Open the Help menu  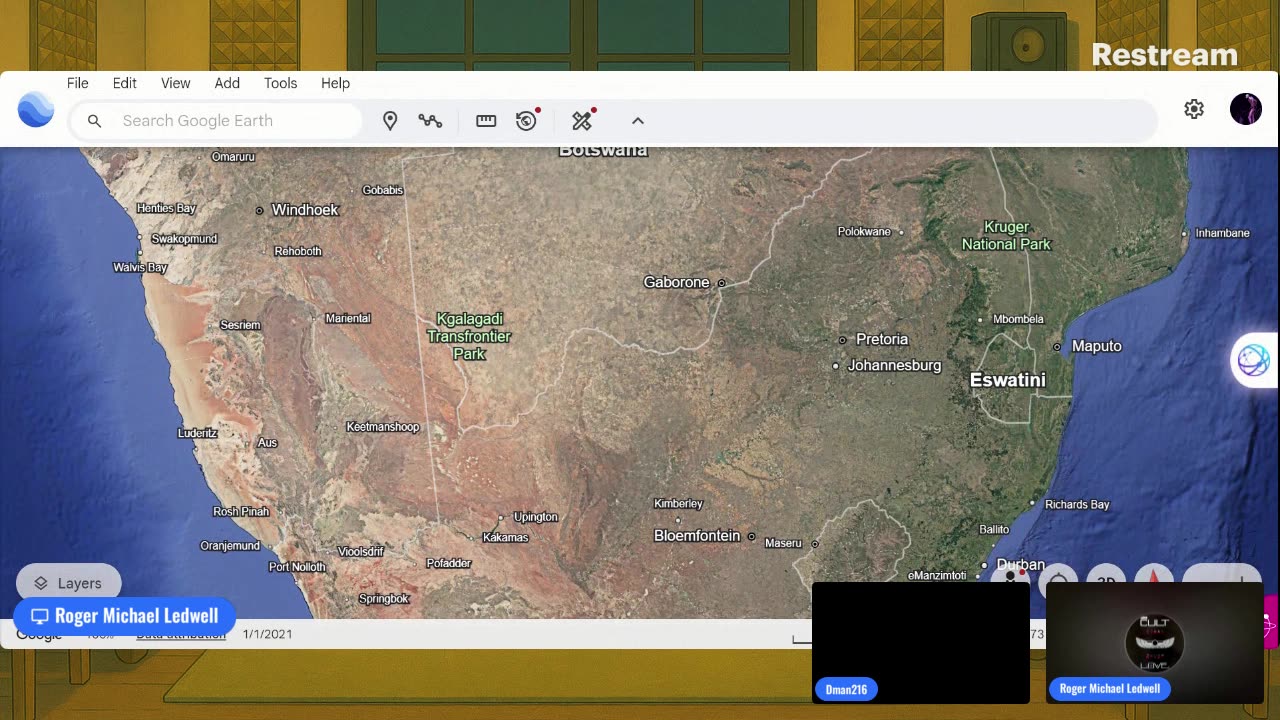click(336, 83)
